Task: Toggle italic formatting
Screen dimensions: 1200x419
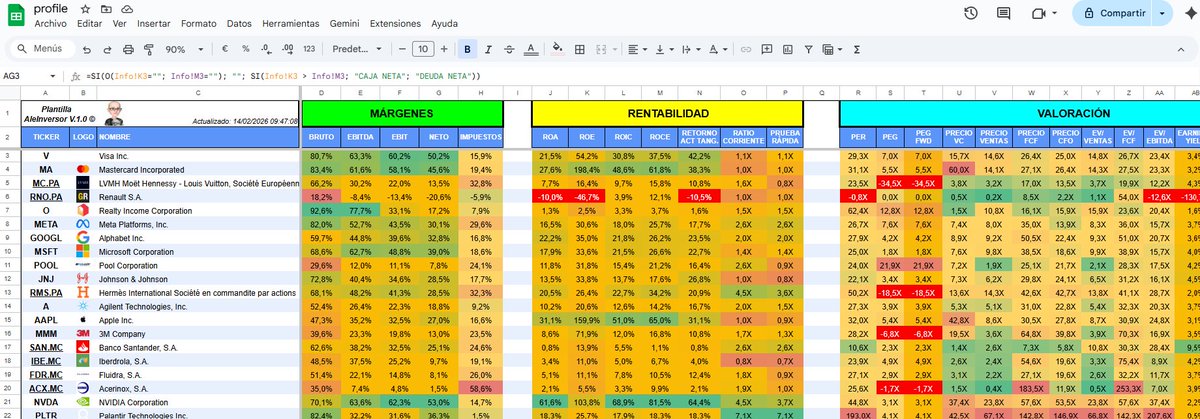Action: [489, 48]
